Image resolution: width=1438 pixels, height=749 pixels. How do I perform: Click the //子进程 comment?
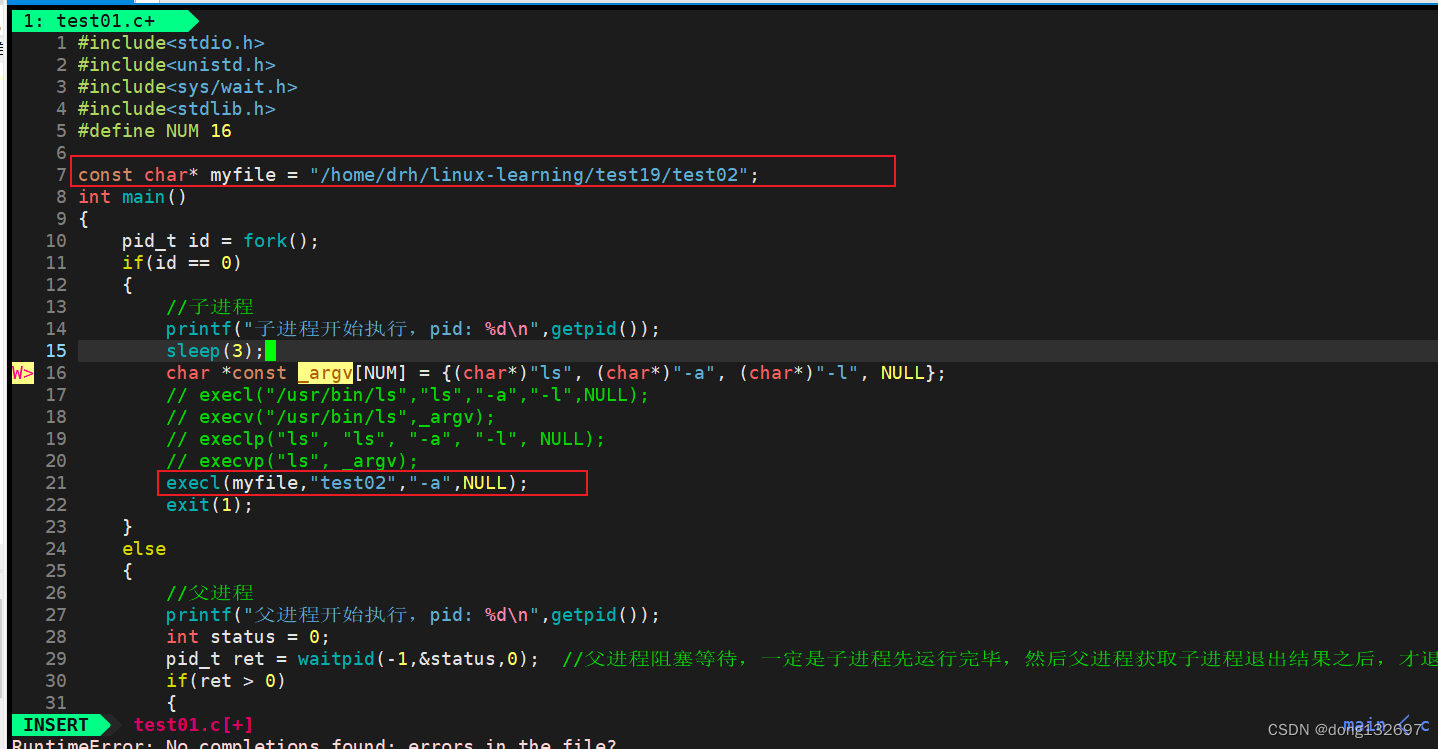[x=210, y=307]
